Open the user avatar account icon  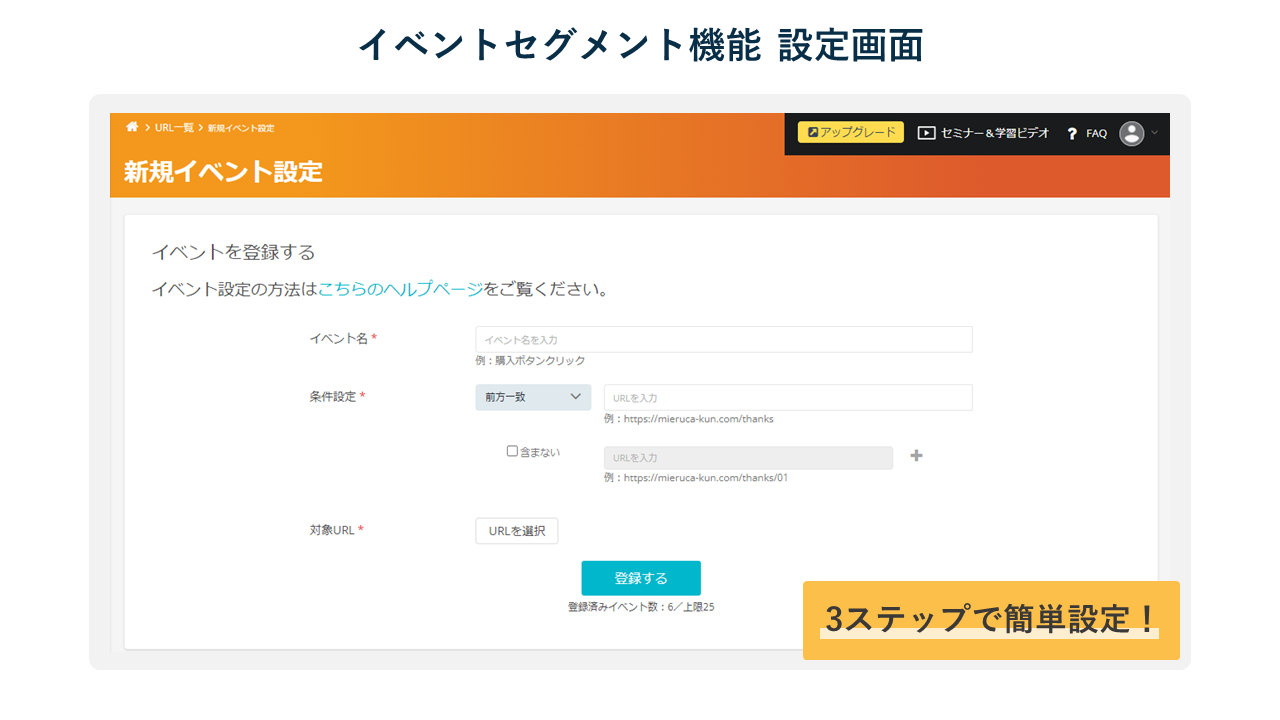click(1131, 133)
